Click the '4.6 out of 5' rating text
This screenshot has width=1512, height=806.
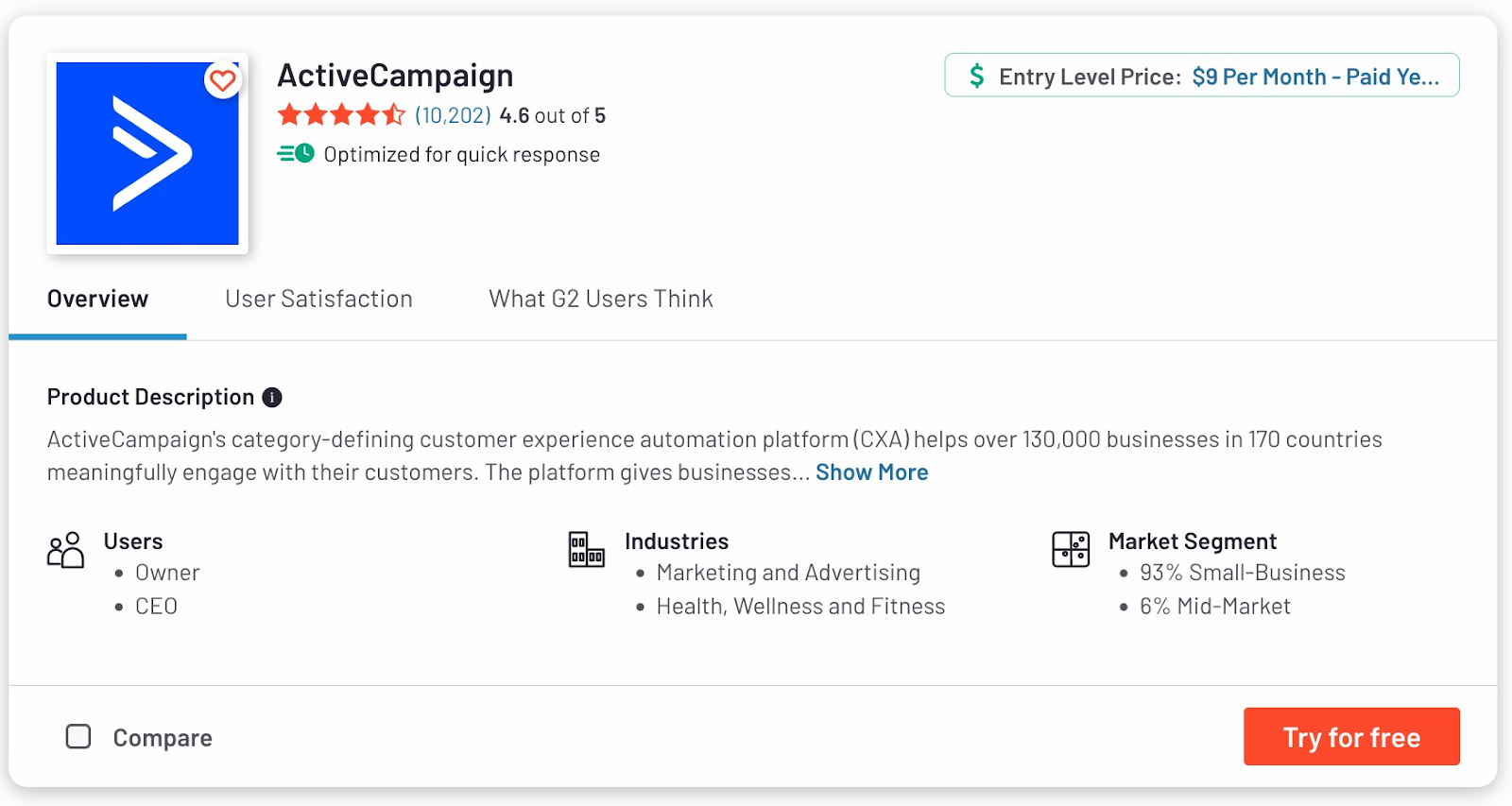(x=553, y=115)
